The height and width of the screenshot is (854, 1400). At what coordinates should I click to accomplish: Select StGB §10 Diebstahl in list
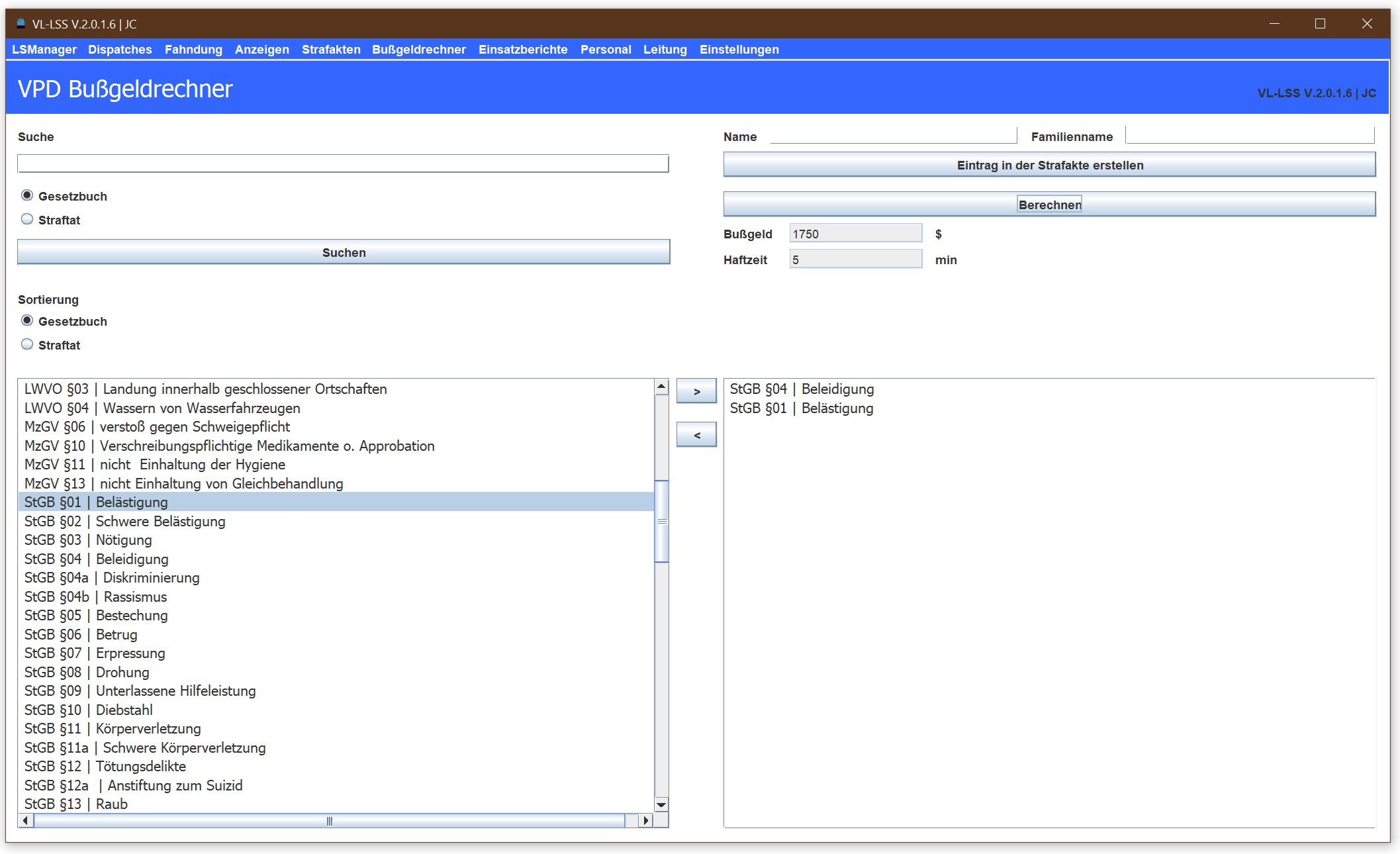[89, 710]
